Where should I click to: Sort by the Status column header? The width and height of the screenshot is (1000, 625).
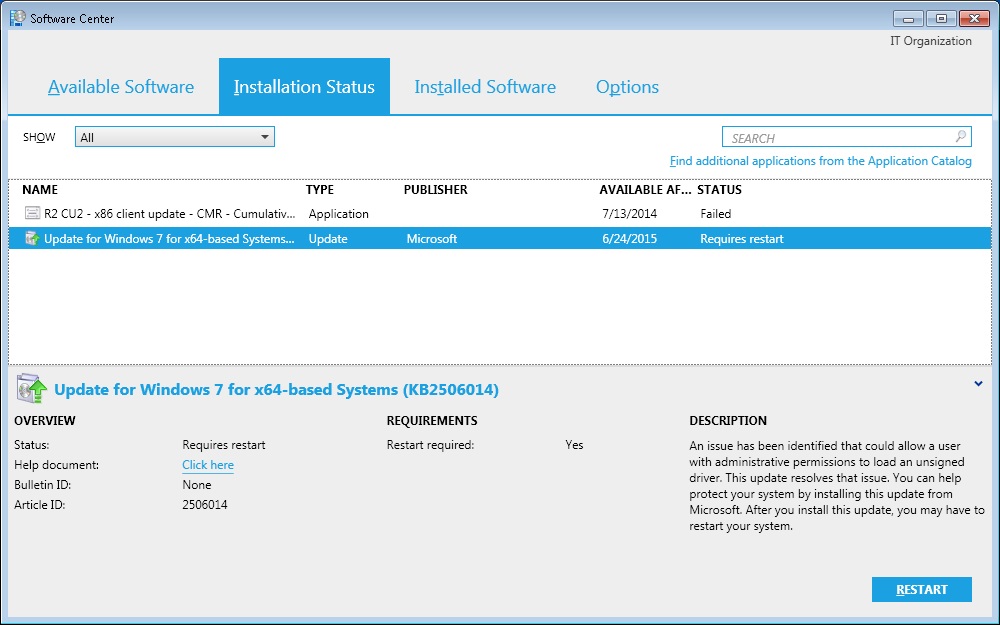719,189
